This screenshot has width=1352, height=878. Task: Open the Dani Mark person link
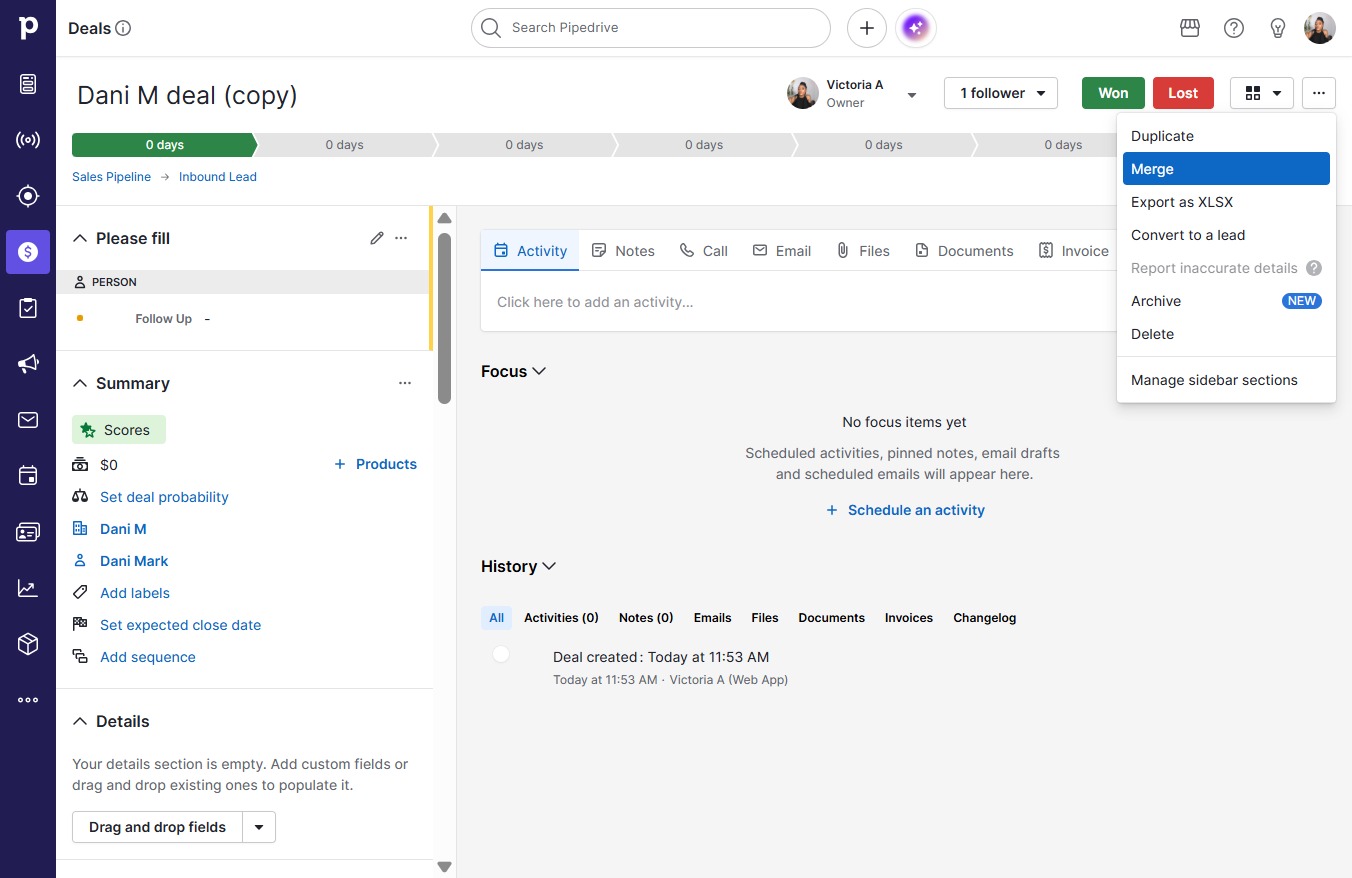coord(134,561)
